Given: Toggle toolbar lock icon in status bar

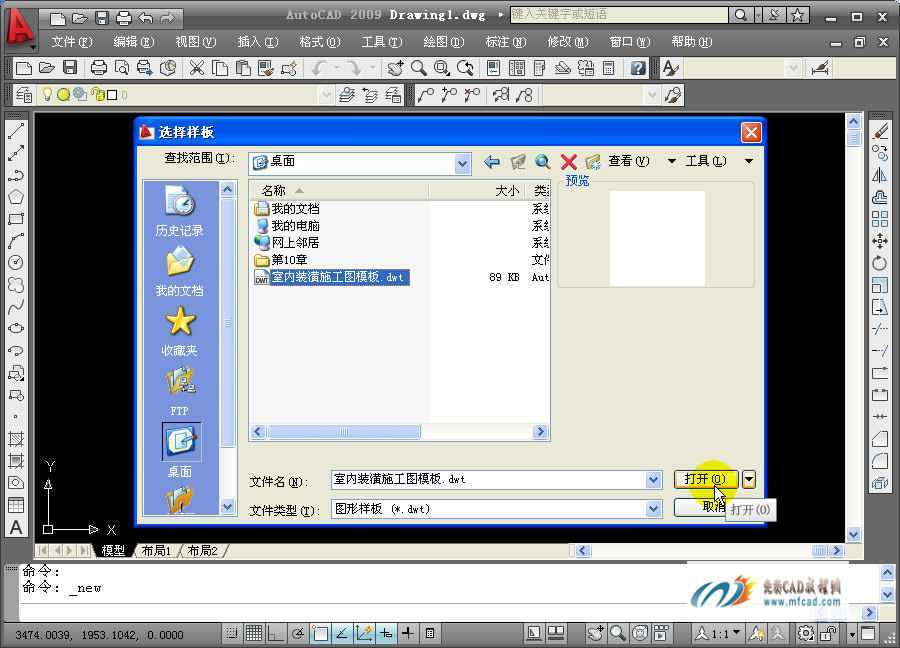Looking at the screenshot, I should coord(828,634).
